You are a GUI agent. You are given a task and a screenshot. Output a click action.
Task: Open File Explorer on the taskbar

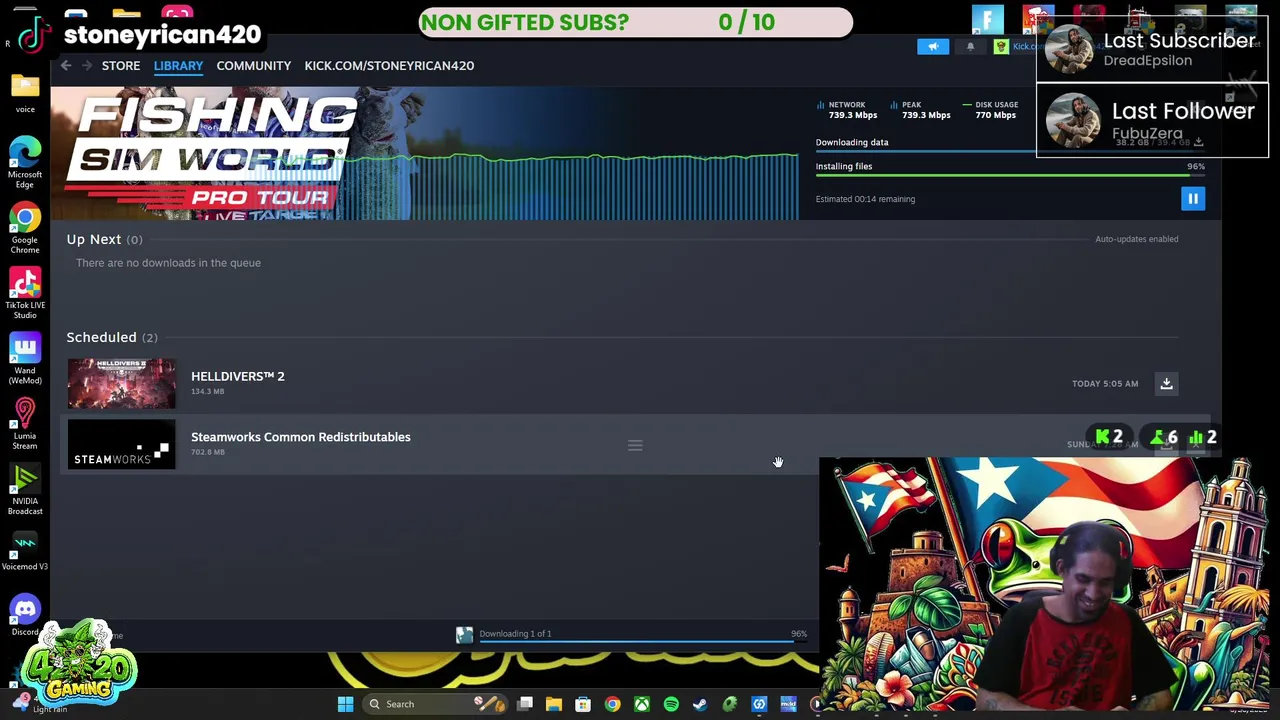pyautogui.click(x=554, y=704)
